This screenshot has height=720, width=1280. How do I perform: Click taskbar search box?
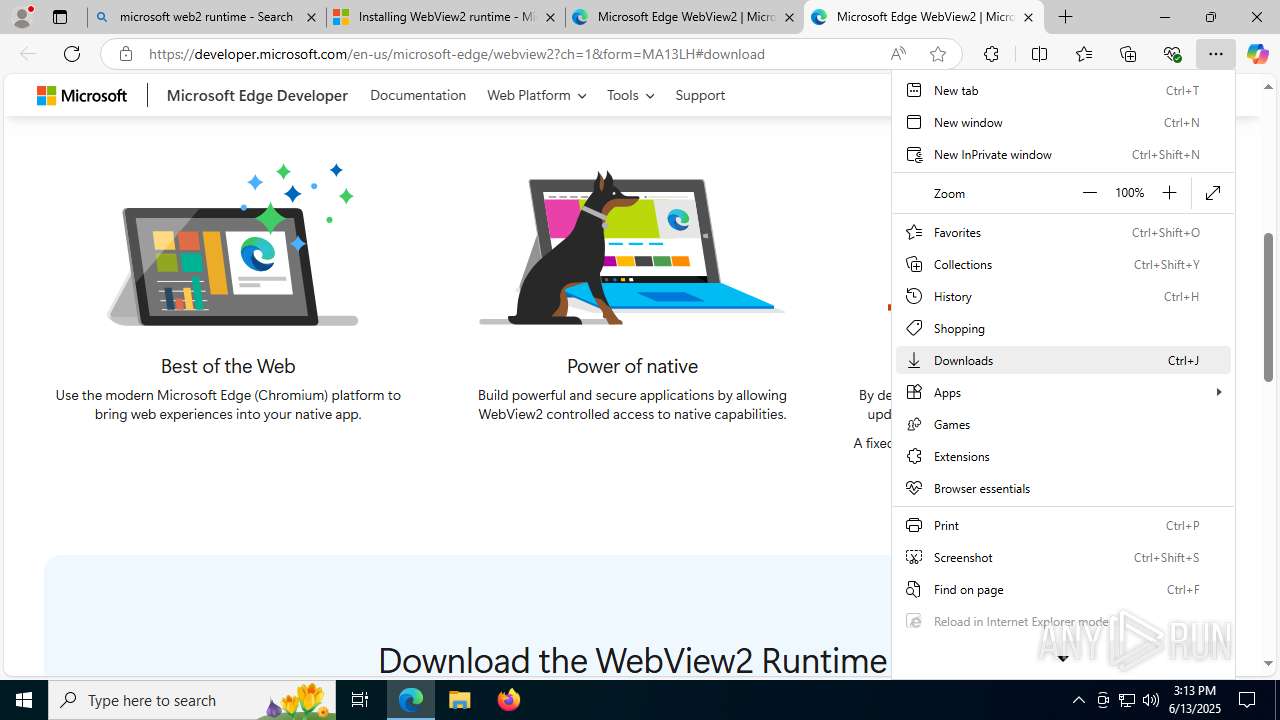pos(192,700)
